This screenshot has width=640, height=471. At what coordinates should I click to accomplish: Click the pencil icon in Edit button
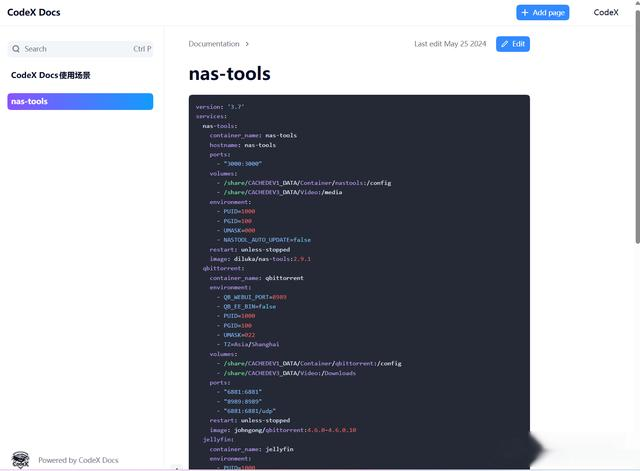point(505,44)
